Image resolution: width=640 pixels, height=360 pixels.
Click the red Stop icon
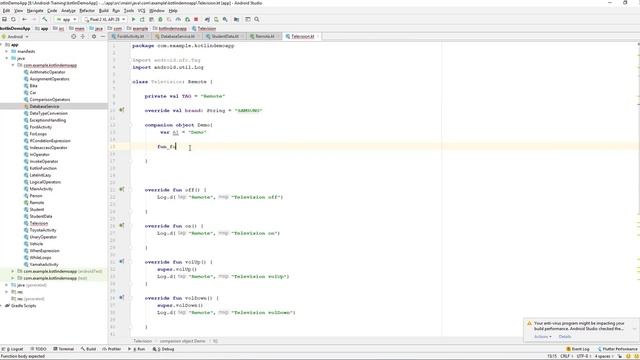click(196, 19)
